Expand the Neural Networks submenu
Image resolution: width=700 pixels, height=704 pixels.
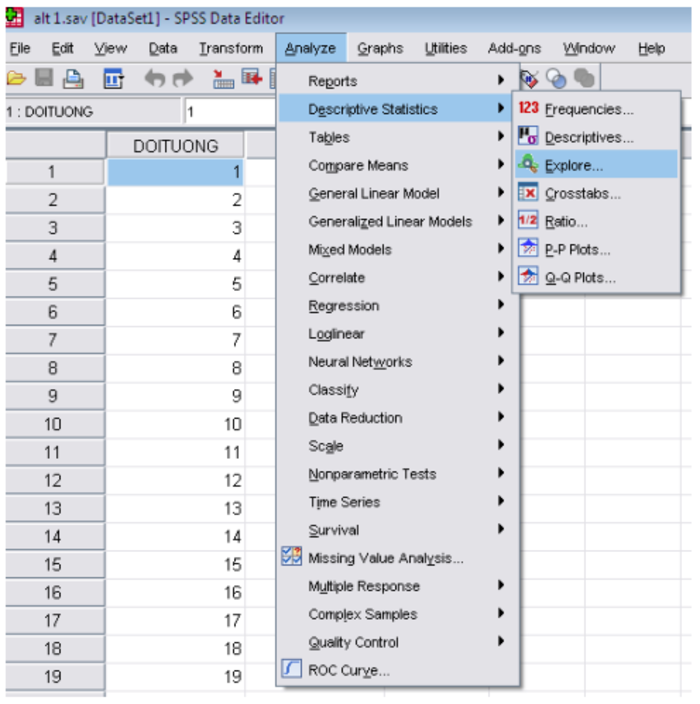tap(398, 361)
